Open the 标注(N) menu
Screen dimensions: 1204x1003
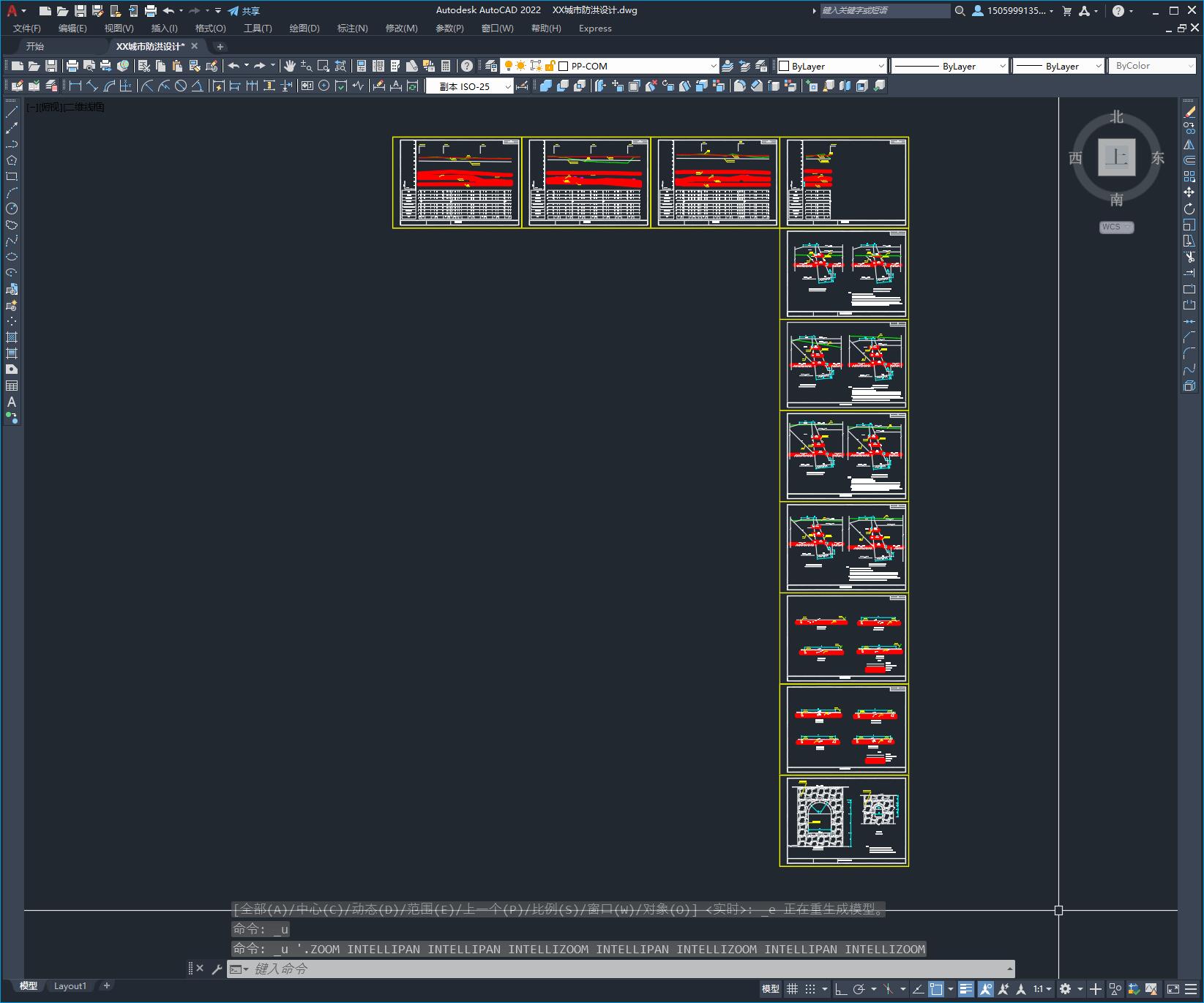(352, 28)
